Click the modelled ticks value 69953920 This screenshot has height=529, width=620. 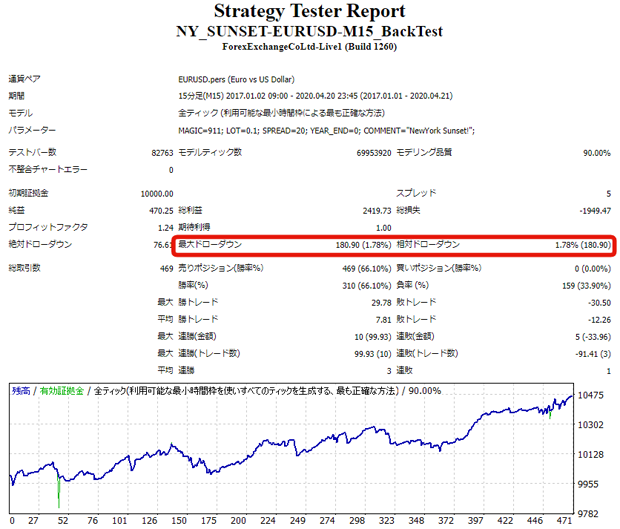[374, 153]
